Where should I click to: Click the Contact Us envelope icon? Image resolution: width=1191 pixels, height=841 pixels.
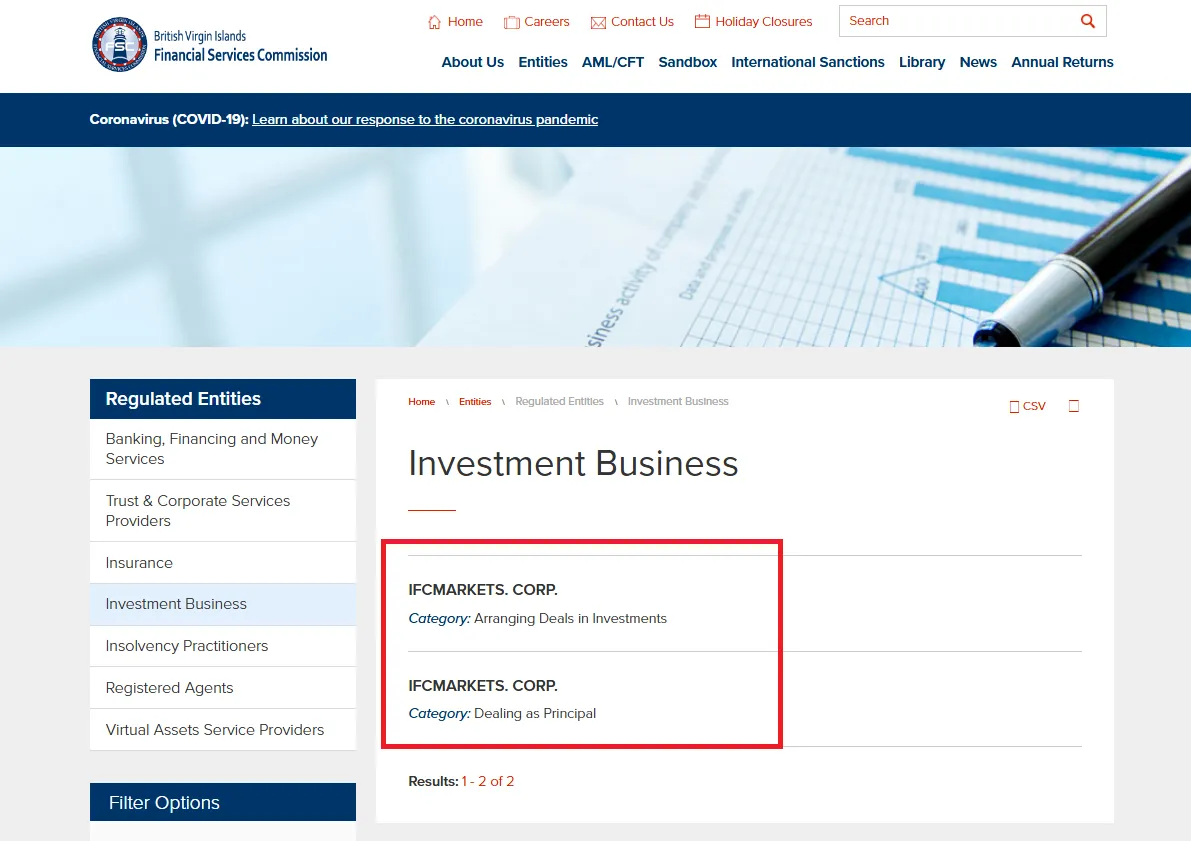(x=598, y=22)
